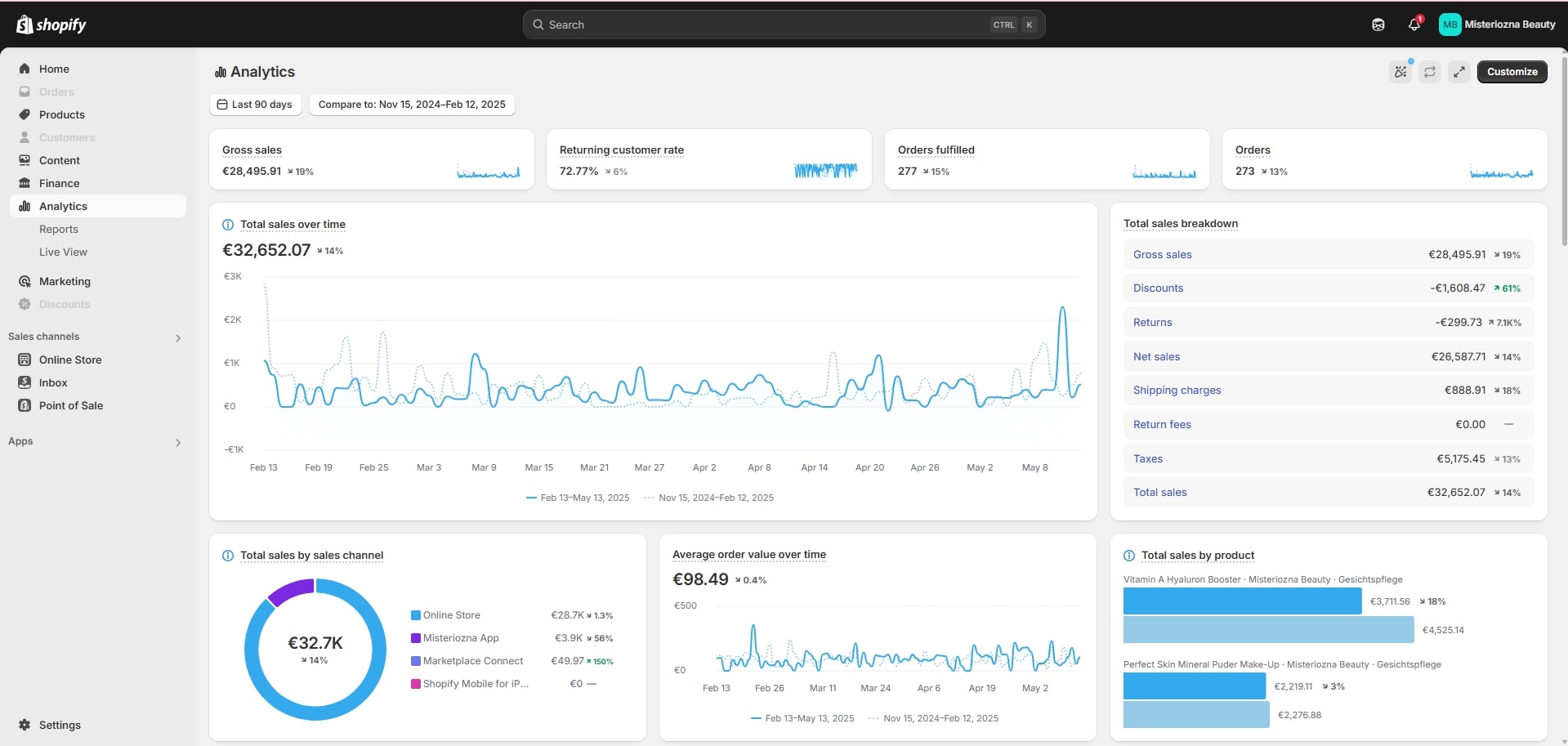Viewport: 1568px width, 746px height.
Task: Open the Online Store sales channel
Action: pos(70,360)
